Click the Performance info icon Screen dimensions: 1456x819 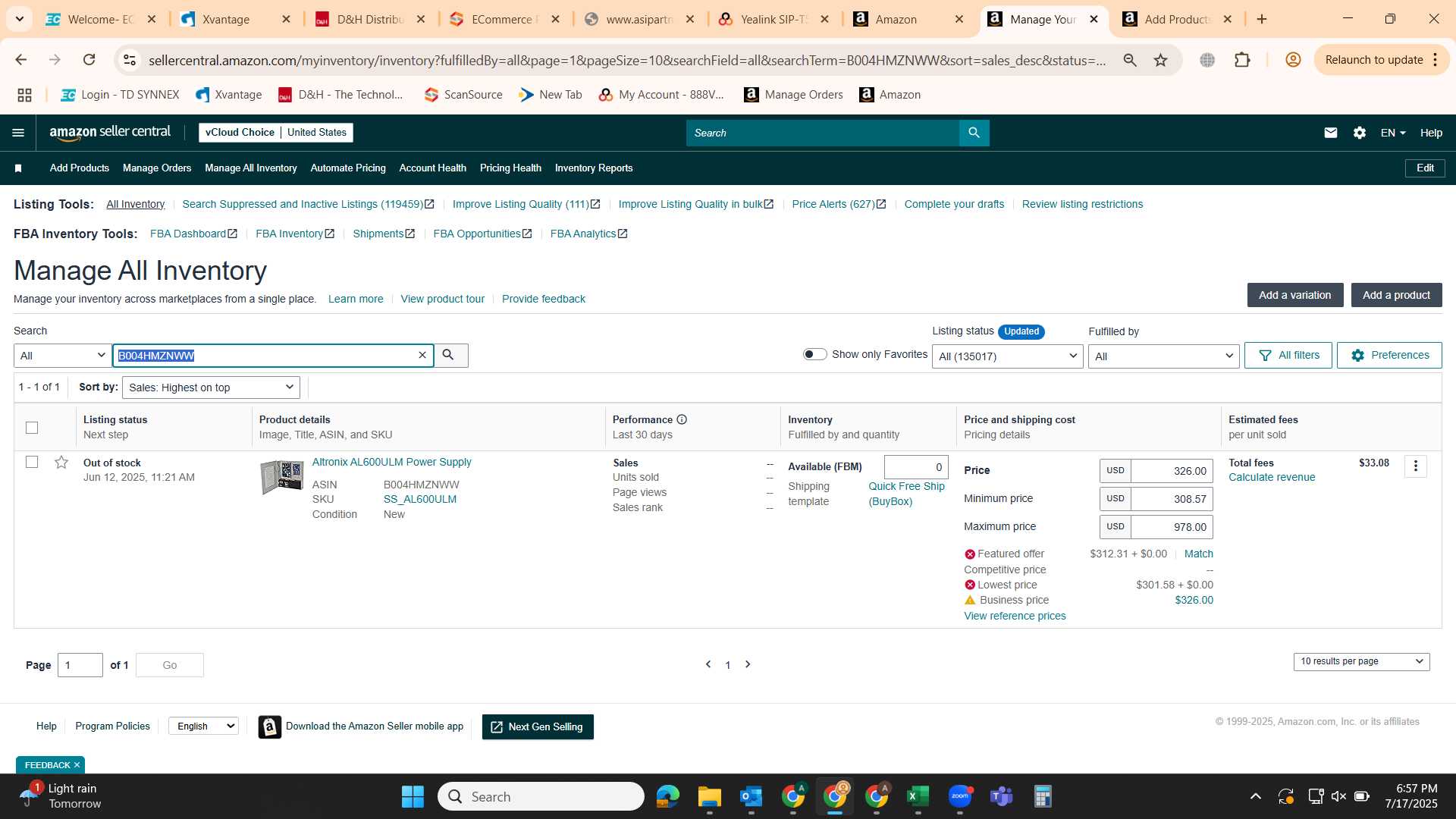(682, 419)
